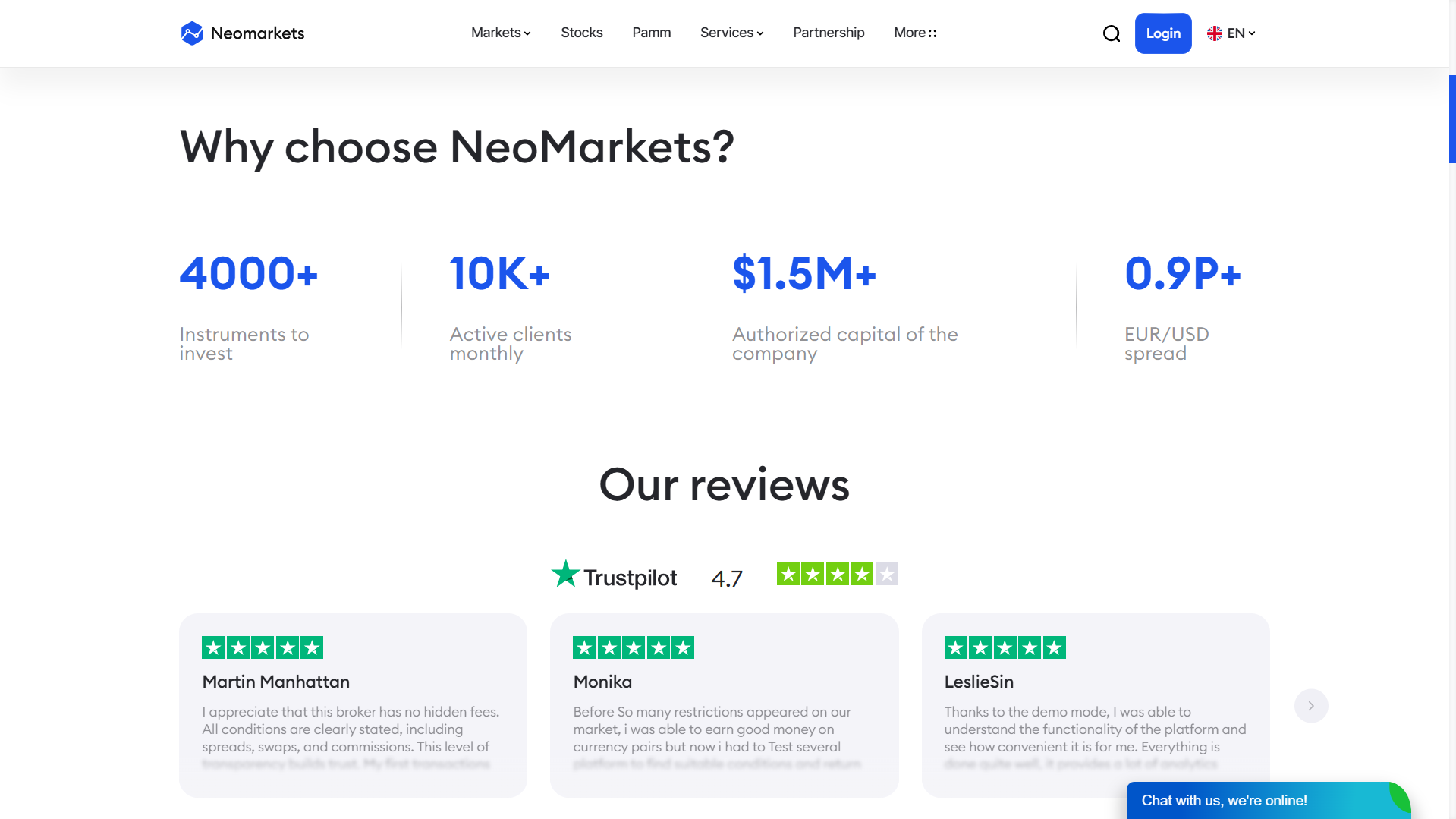Click 'EUR/USD spread' label
1456x819 pixels.
pyautogui.click(x=1167, y=344)
